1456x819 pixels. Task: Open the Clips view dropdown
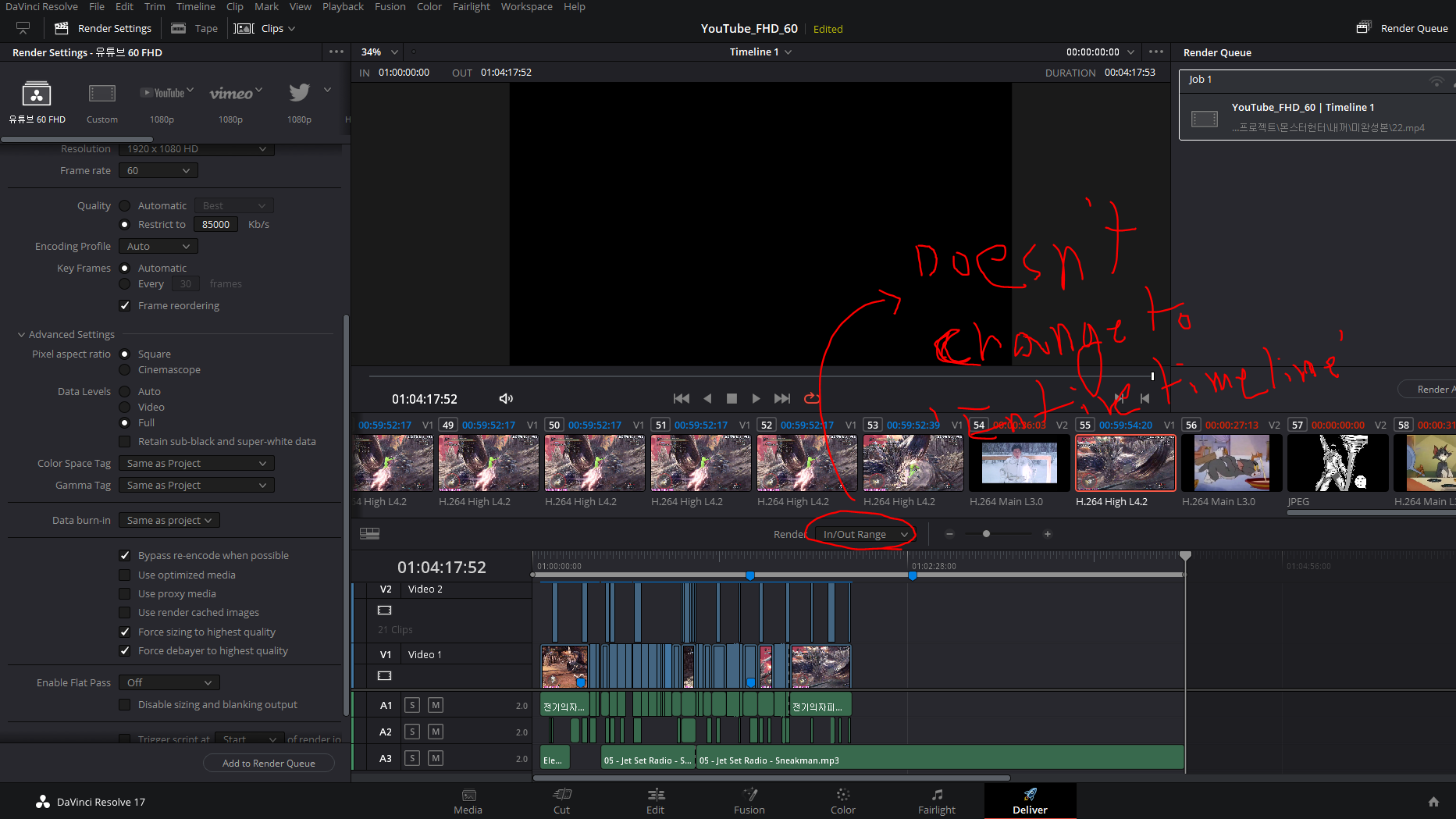(265, 28)
